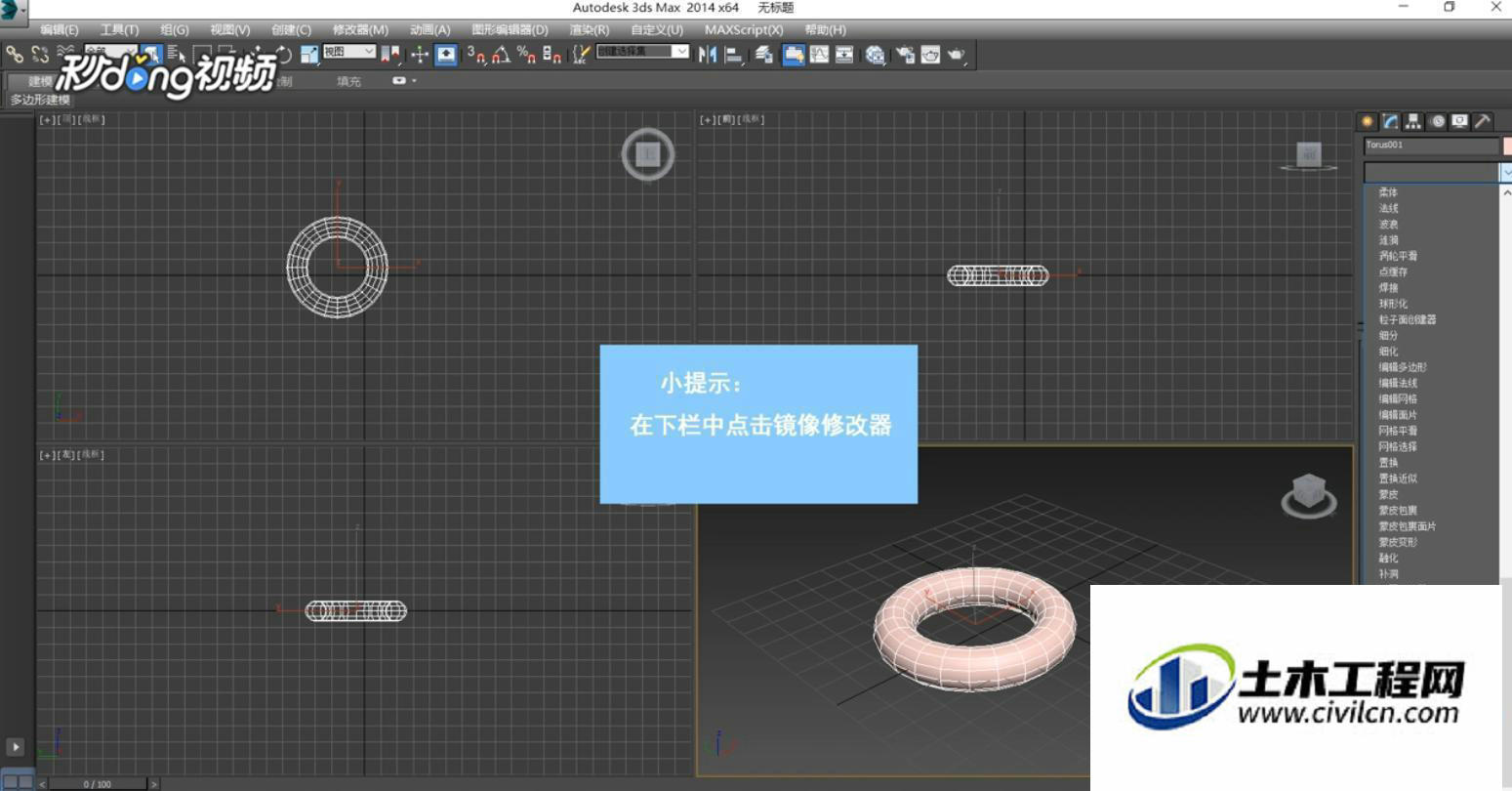Open the 工具(T) menu
The image size is (1512, 791).
(x=119, y=30)
